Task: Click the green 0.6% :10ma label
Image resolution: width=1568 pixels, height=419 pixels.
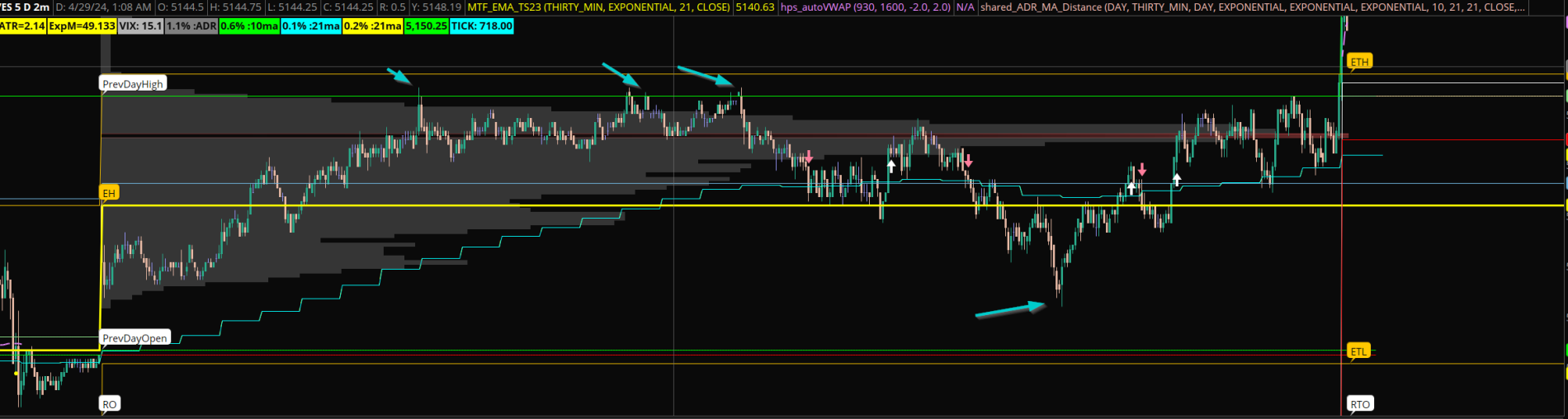Action: pyautogui.click(x=249, y=26)
